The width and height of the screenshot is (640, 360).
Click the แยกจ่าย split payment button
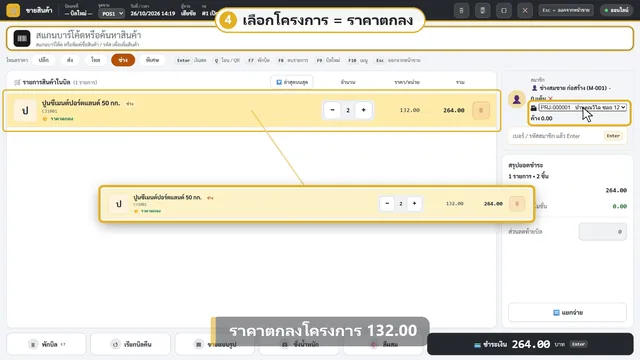pyautogui.click(x=567, y=312)
